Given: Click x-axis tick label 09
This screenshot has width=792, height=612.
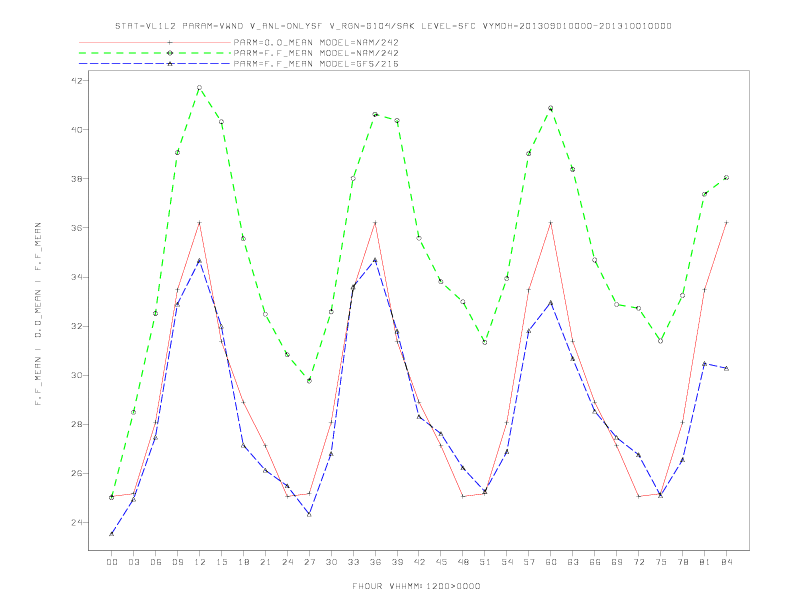Looking at the screenshot, I should click(x=177, y=562).
